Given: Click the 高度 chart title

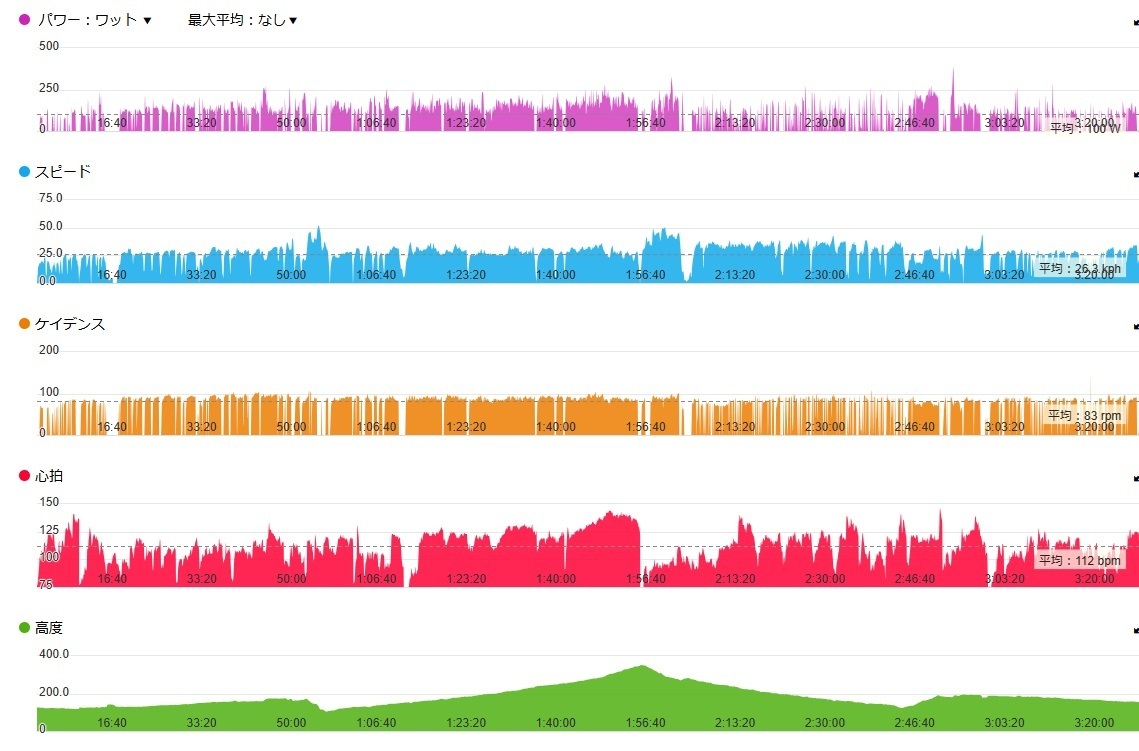Looking at the screenshot, I should click(x=49, y=627).
